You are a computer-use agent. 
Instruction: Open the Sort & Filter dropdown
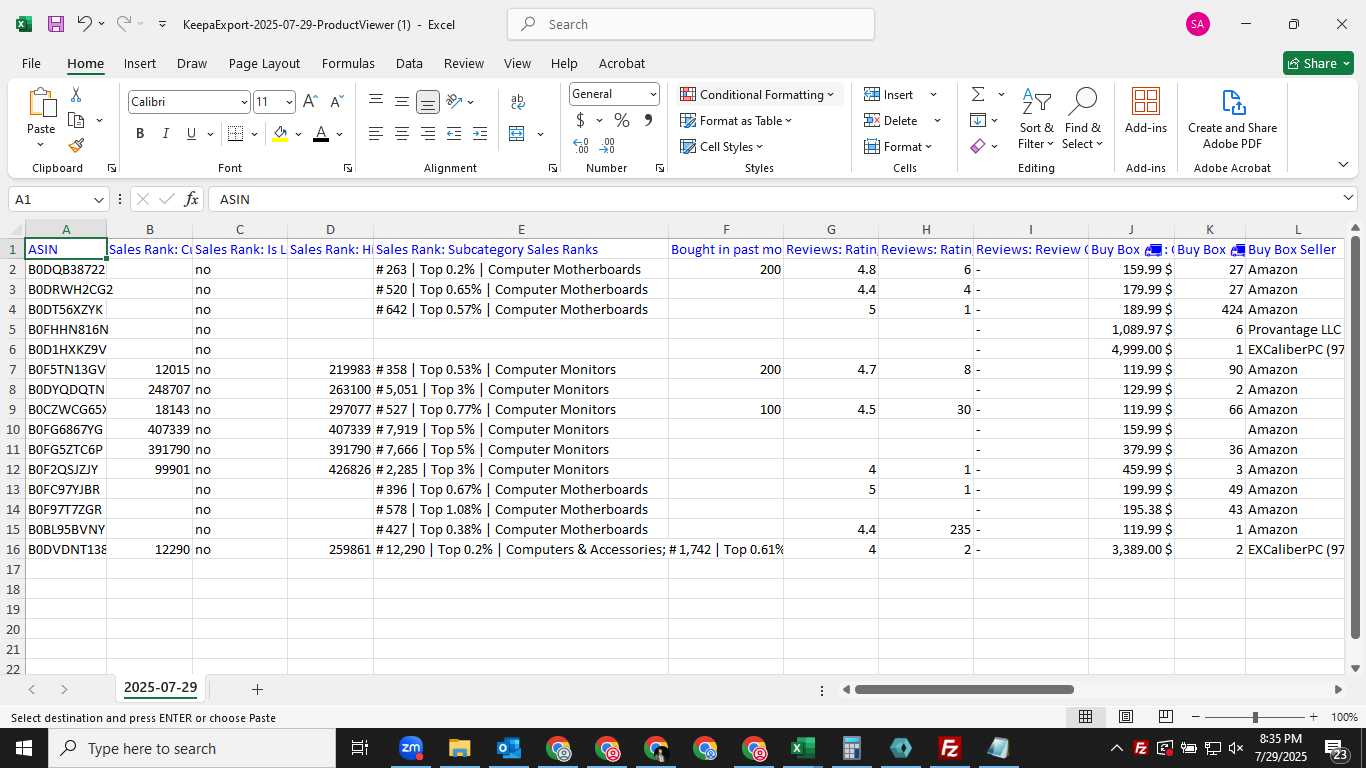coord(1037,119)
